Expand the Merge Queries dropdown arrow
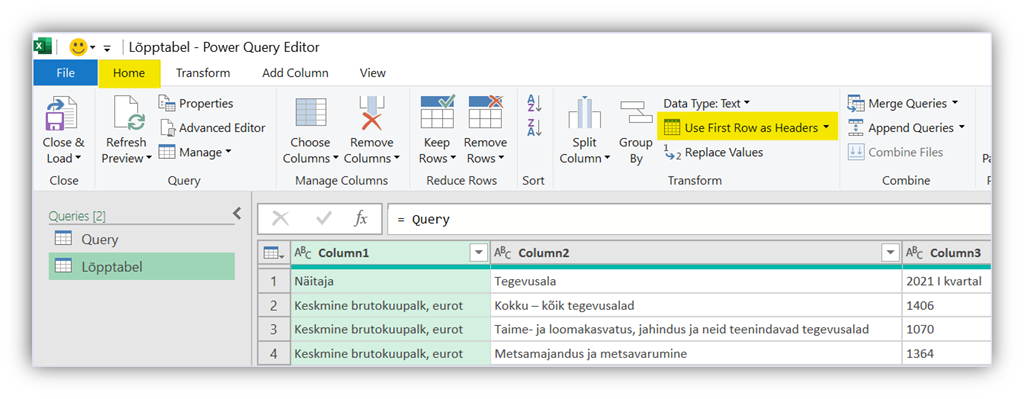The width and height of the screenshot is (1024, 399). (x=955, y=103)
